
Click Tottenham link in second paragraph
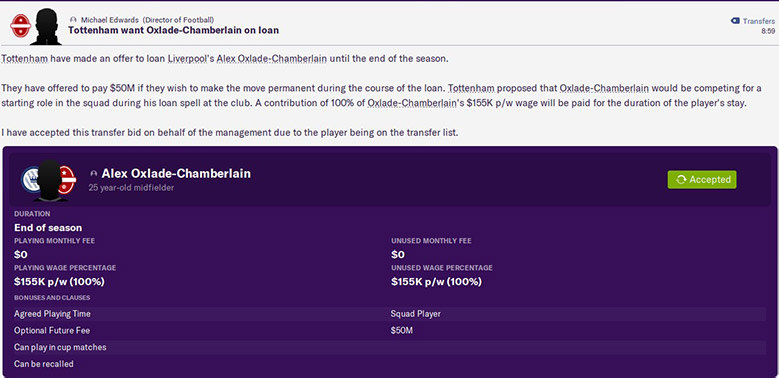coord(471,88)
